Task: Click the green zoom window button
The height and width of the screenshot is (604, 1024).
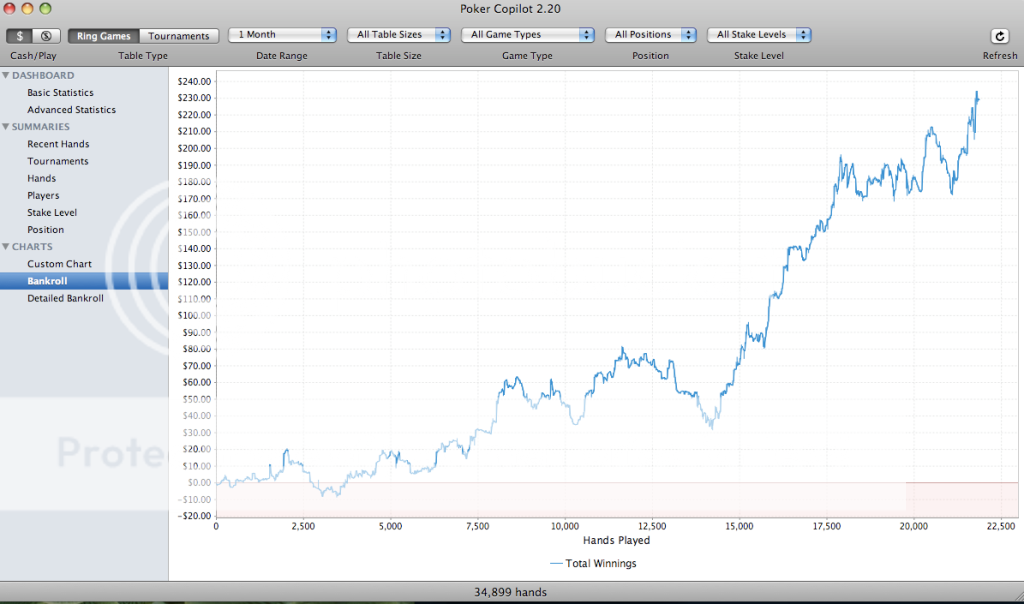Action: (x=45, y=8)
